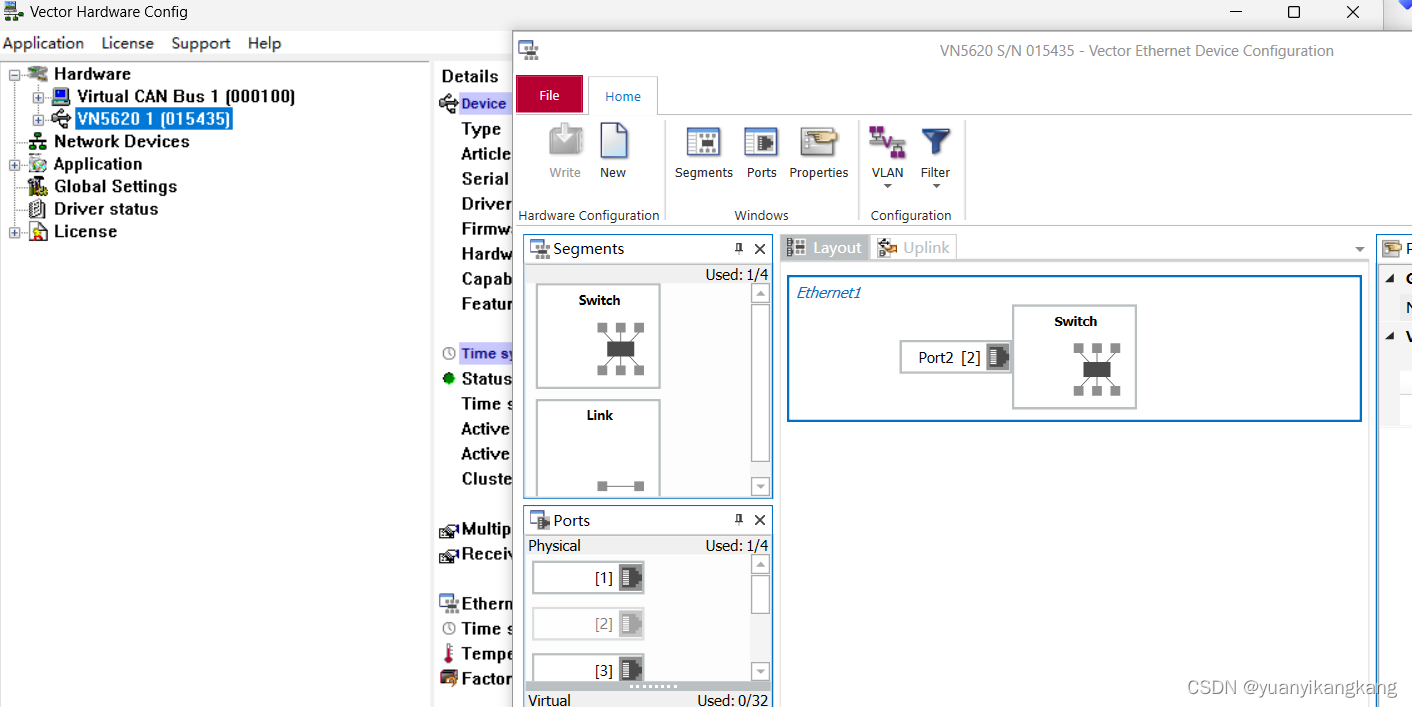1412x707 pixels.
Task: Collapse the Hardware tree node
Action: (x=15, y=75)
